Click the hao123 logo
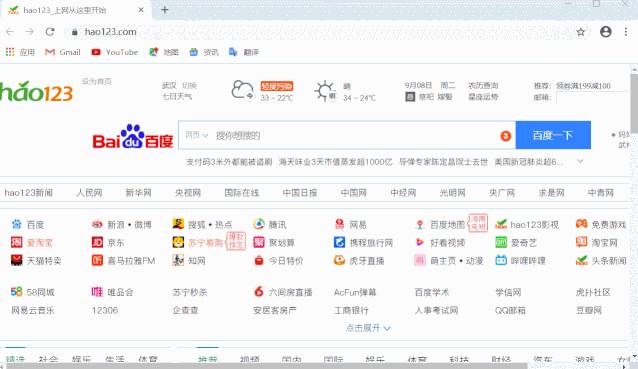The height and width of the screenshot is (369, 638). [x=37, y=92]
